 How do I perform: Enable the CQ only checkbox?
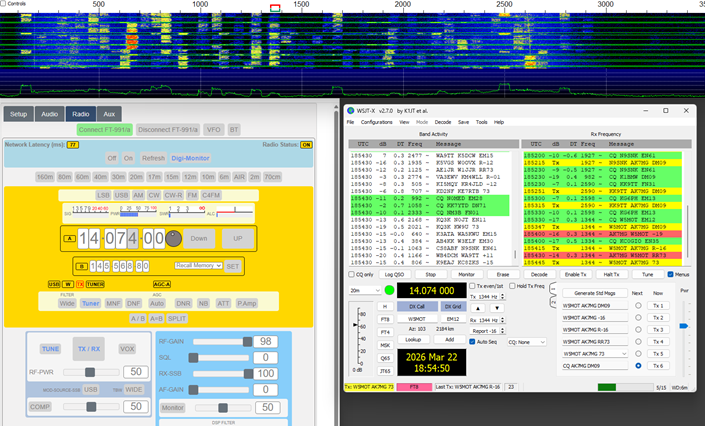[x=352, y=273]
